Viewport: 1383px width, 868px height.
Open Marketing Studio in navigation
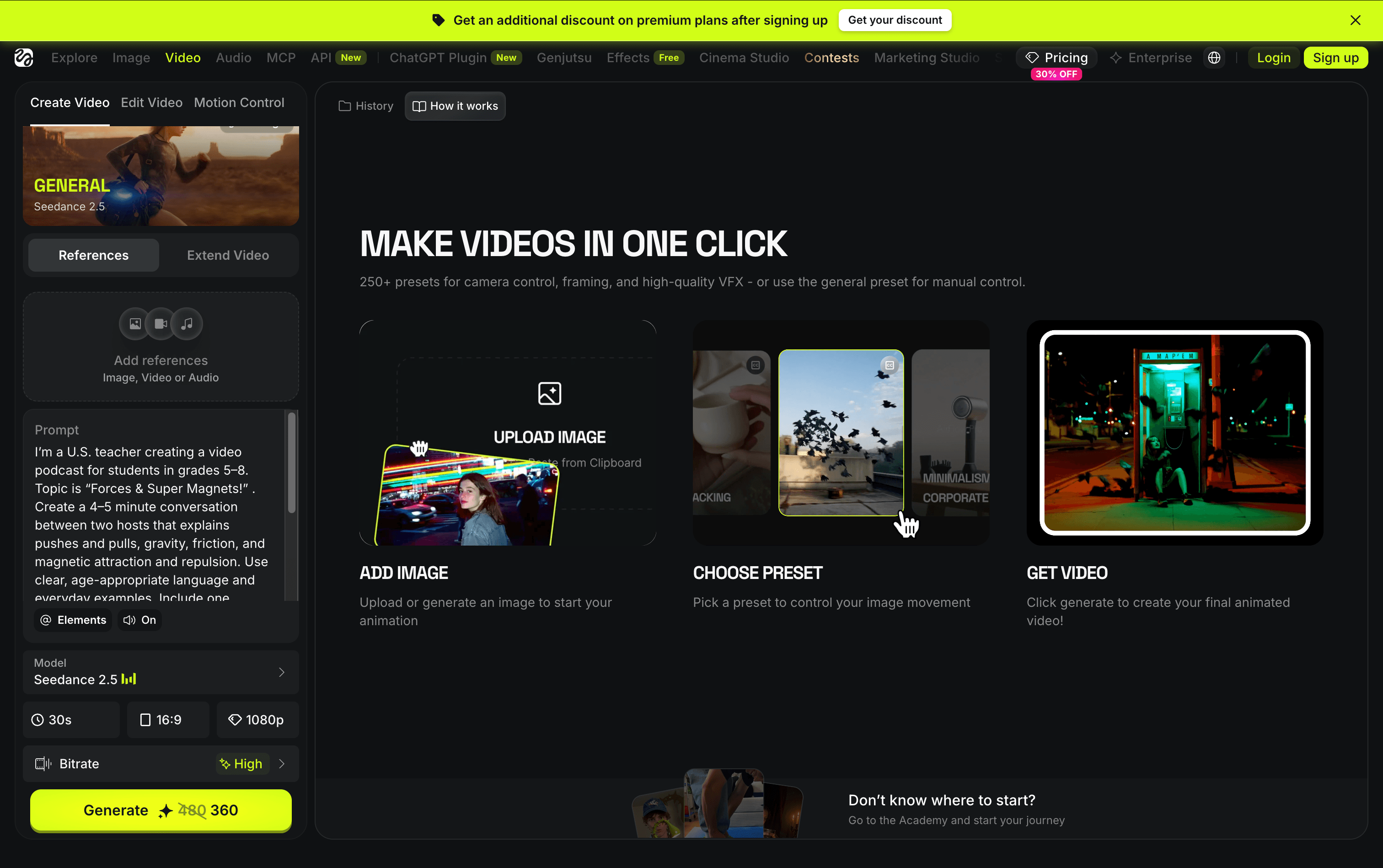pyautogui.click(x=927, y=58)
